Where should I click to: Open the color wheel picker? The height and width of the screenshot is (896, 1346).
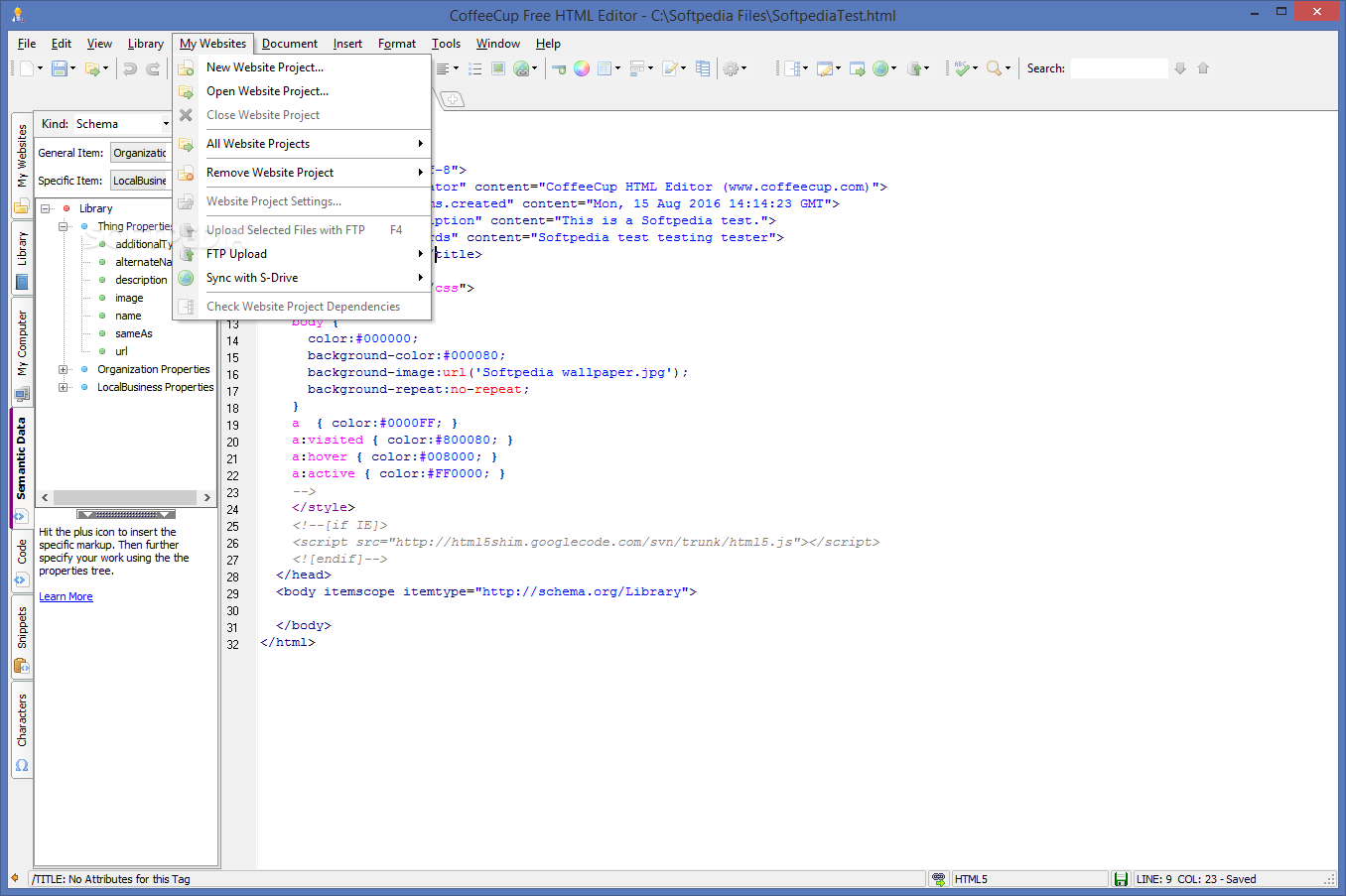tap(582, 68)
